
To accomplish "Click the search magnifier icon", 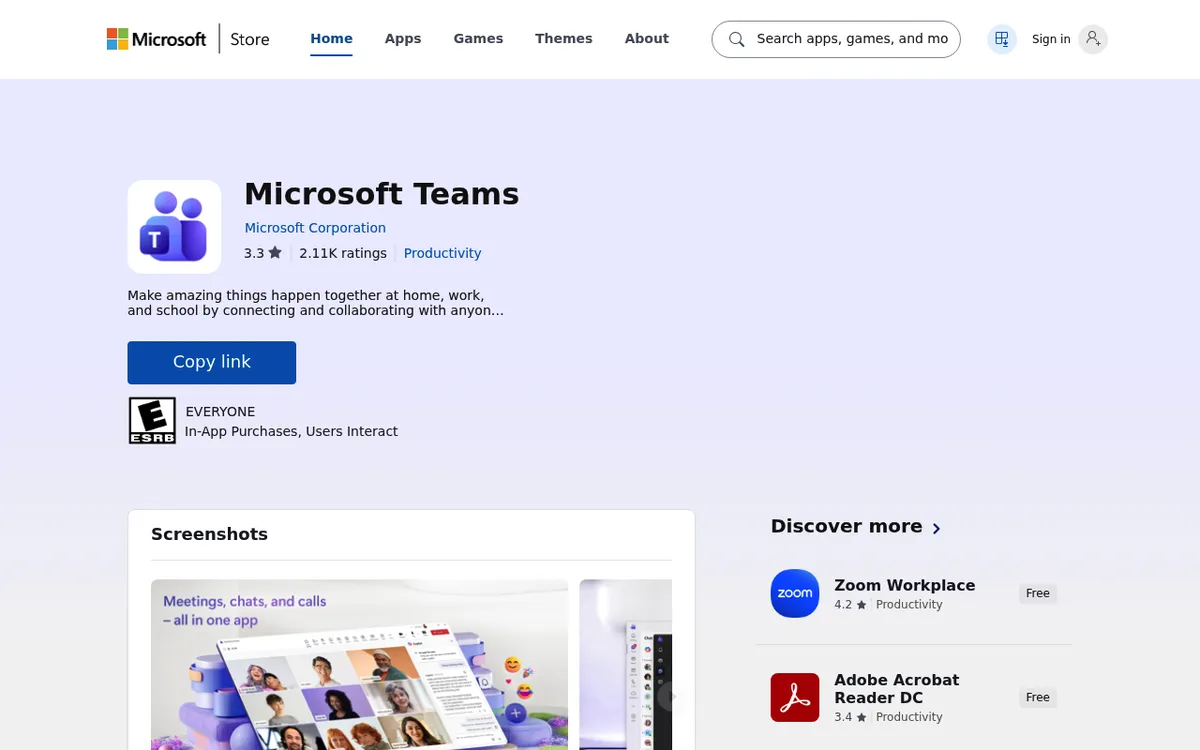I will click(737, 39).
